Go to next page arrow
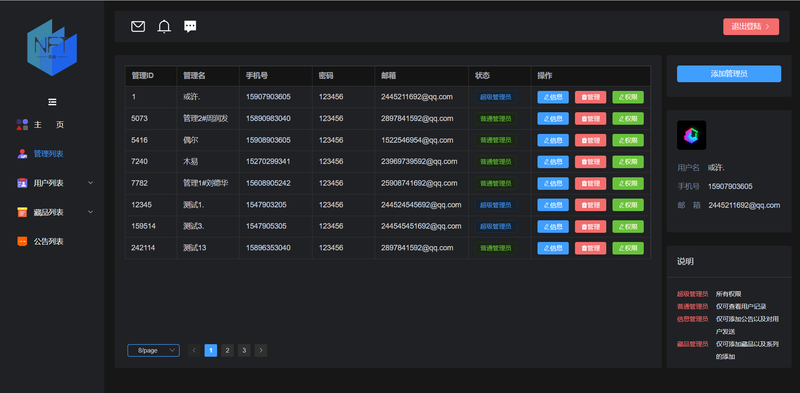 tap(261, 350)
